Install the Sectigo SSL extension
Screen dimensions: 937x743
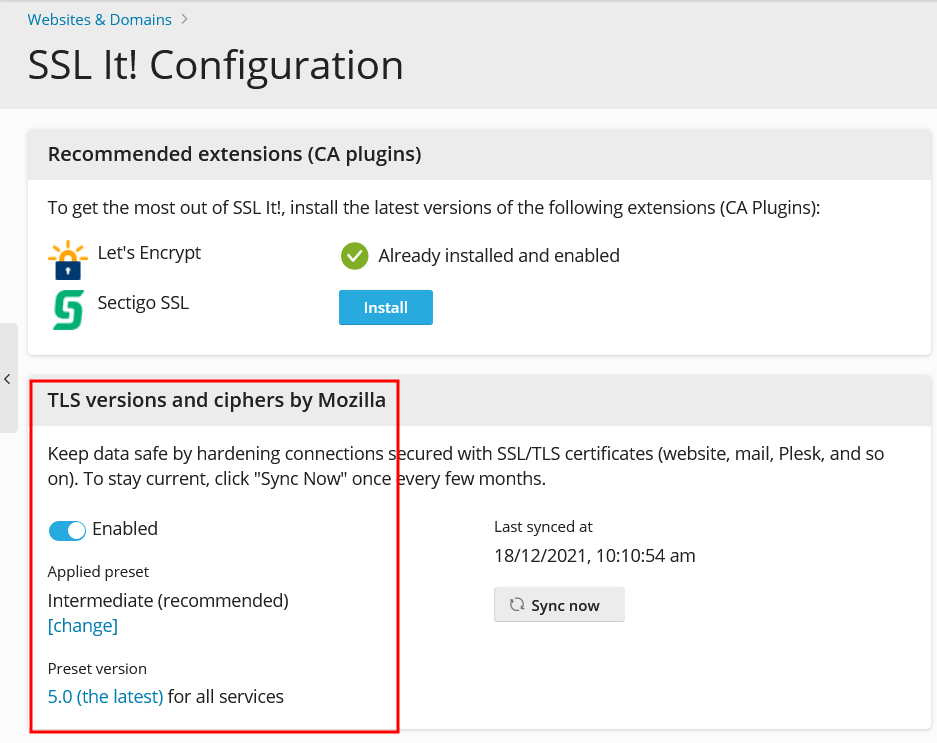pyautogui.click(x=385, y=308)
